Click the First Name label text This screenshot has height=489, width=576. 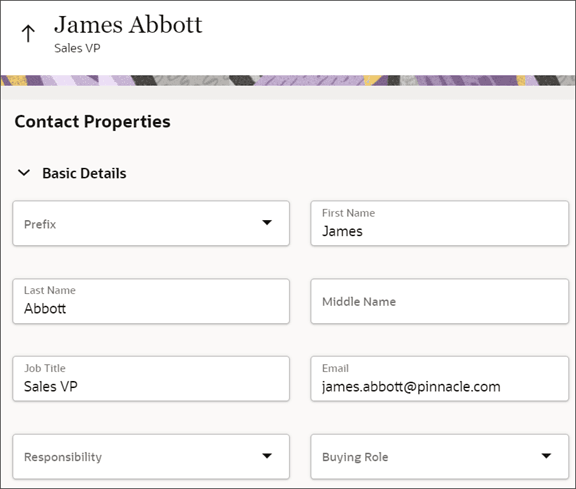(348, 213)
